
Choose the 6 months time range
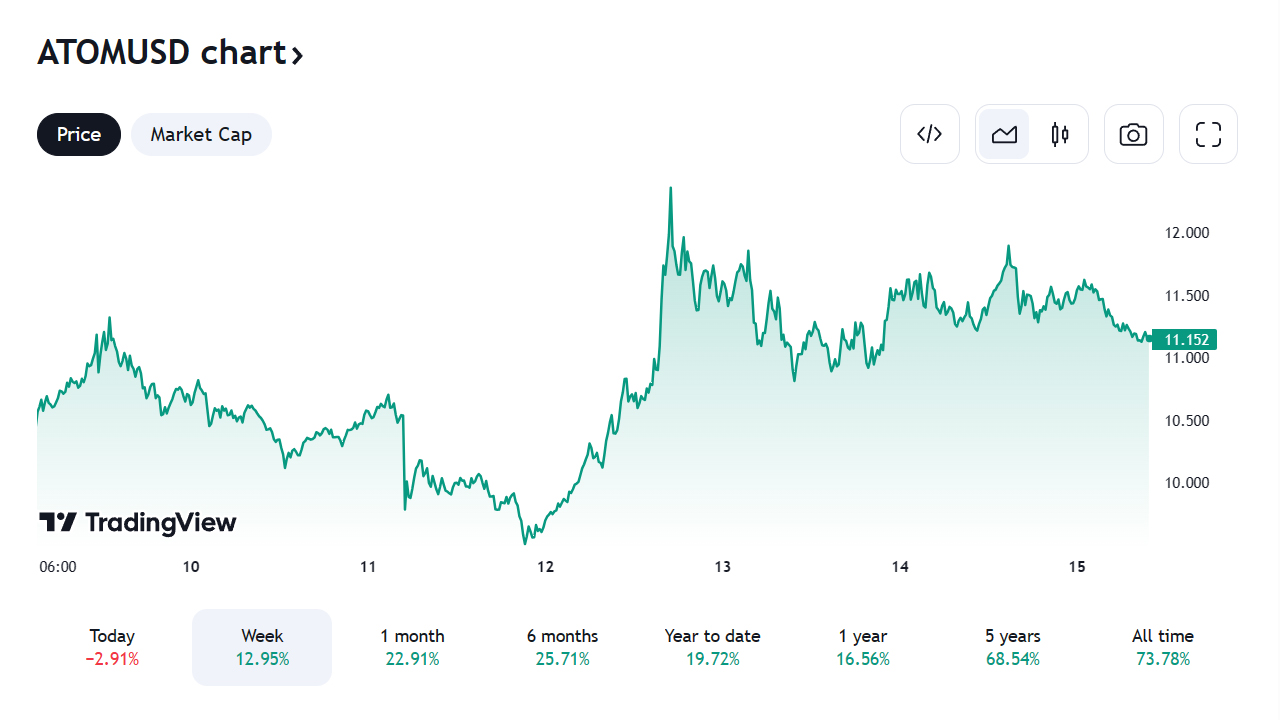(562, 647)
